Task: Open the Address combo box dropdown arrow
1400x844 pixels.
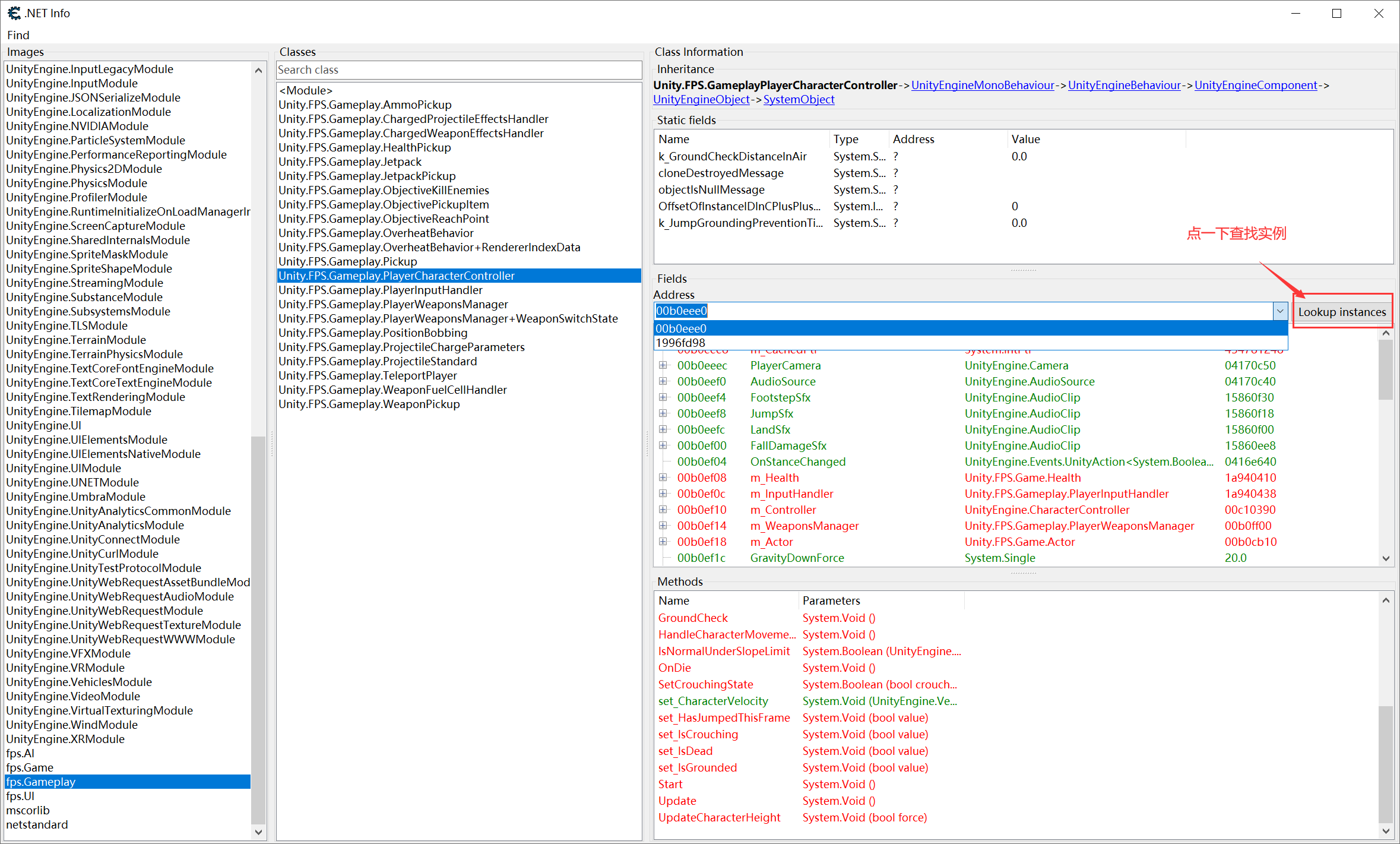Action: 1279,311
